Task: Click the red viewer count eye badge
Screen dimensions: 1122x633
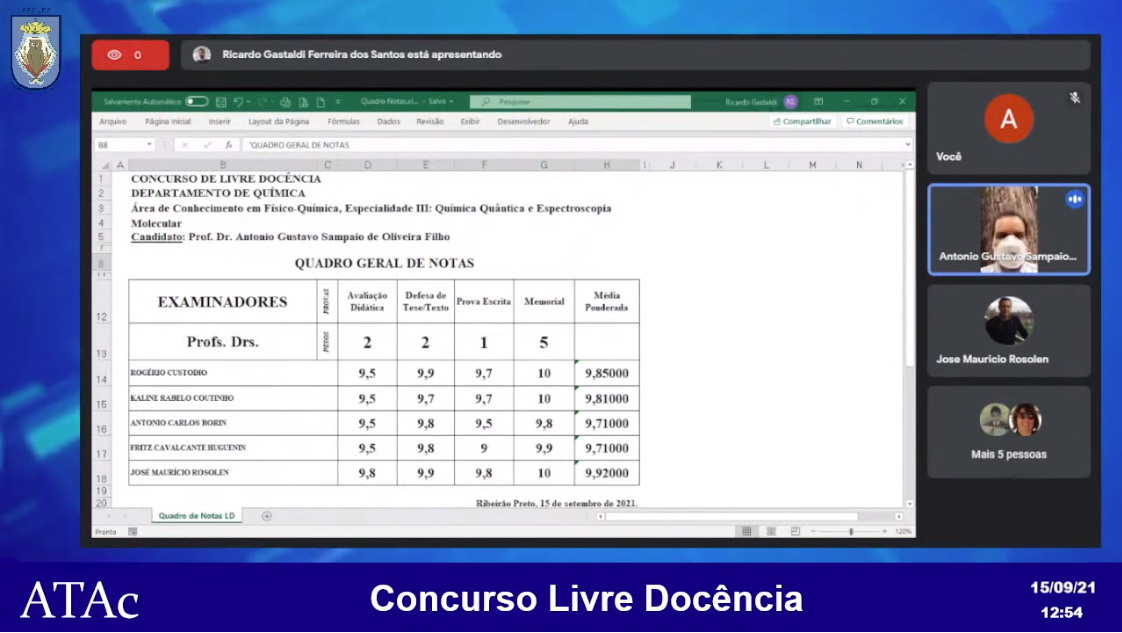Action: [x=130, y=55]
